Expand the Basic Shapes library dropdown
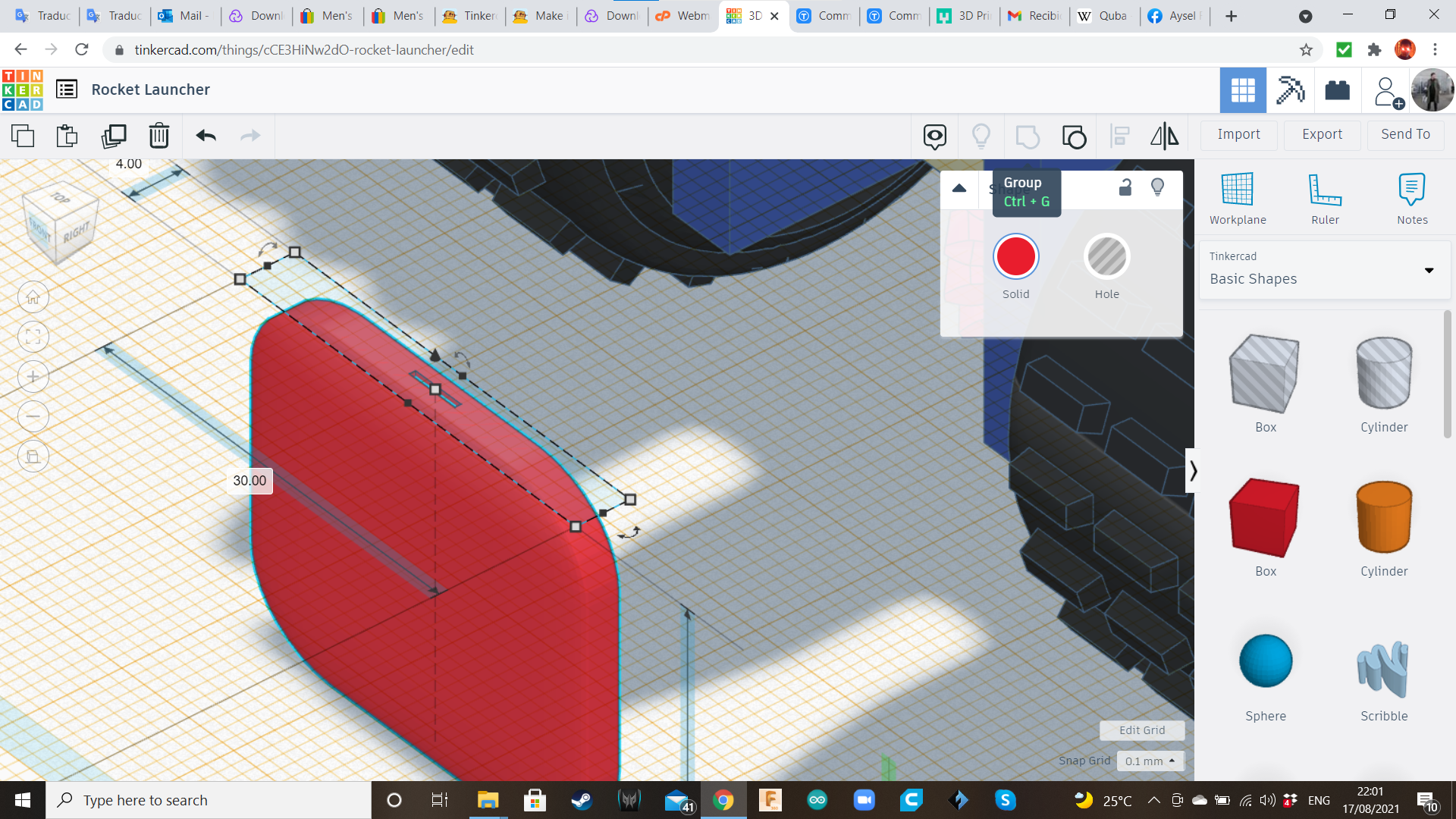The height and width of the screenshot is (819, 1456). [1429, 270]
